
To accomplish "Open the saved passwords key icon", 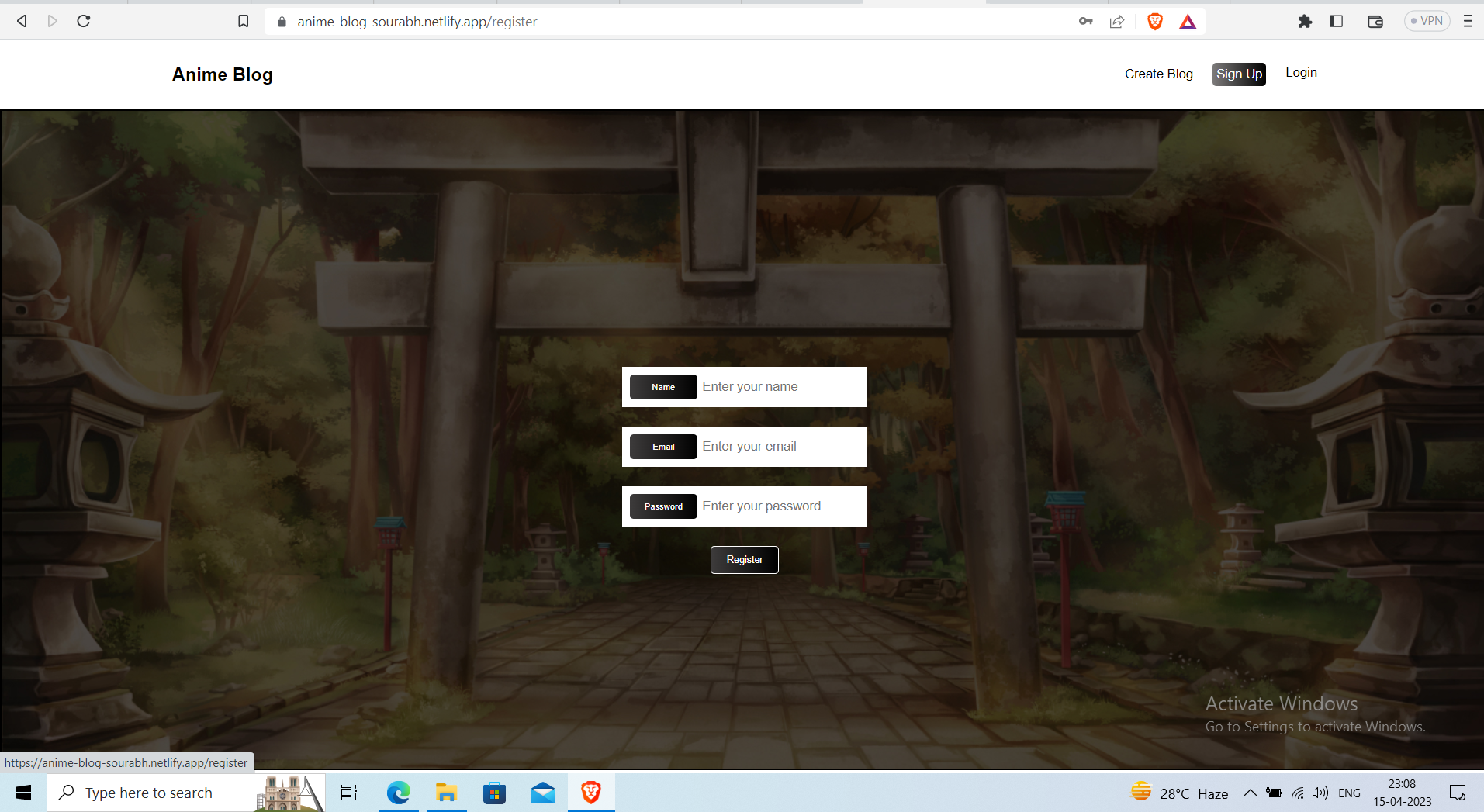I will 1086,21.
